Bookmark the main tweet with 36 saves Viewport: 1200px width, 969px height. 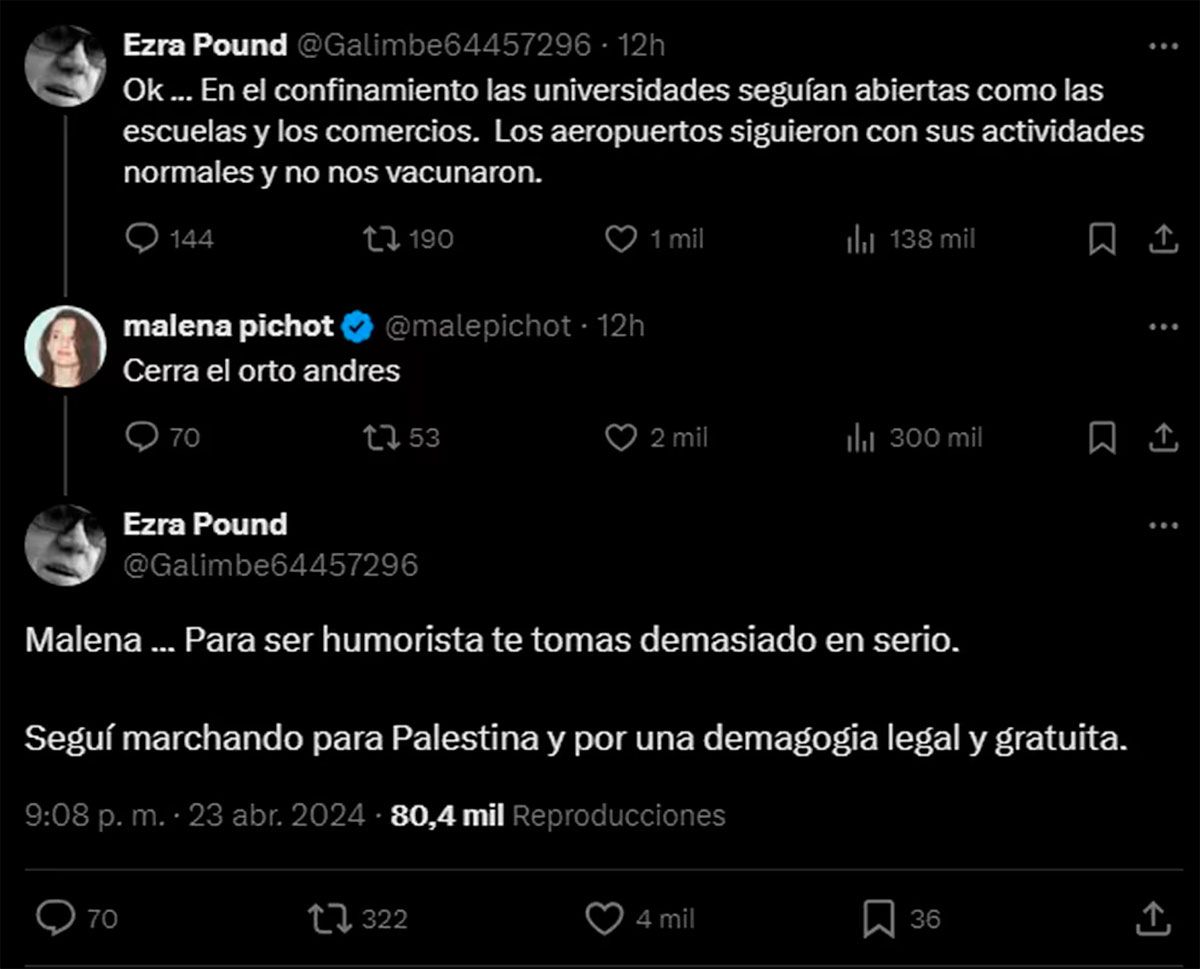(879, 918)
